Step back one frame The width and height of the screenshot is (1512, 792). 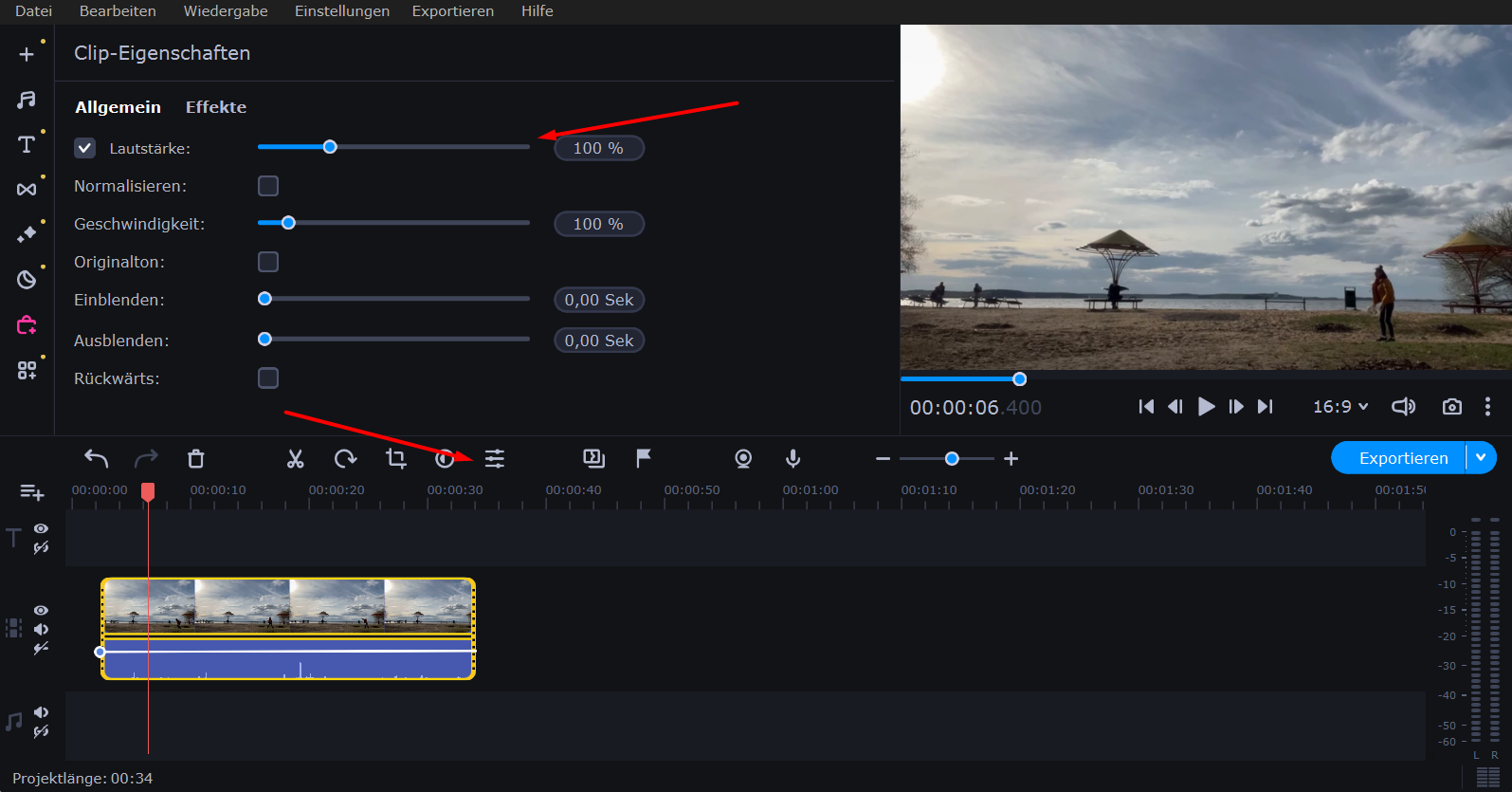tap(1175, 407)
